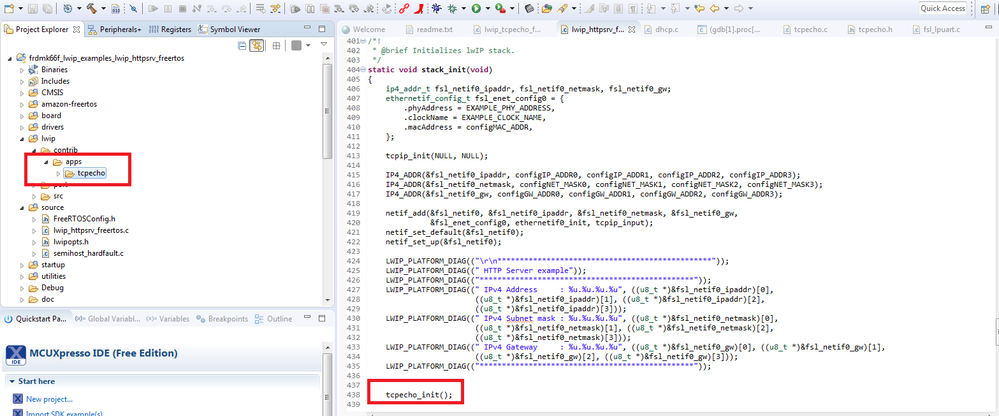Viewport: 999px width, 416px height.
Task: Click the Suspend debug icon
Action: (168, 8)
